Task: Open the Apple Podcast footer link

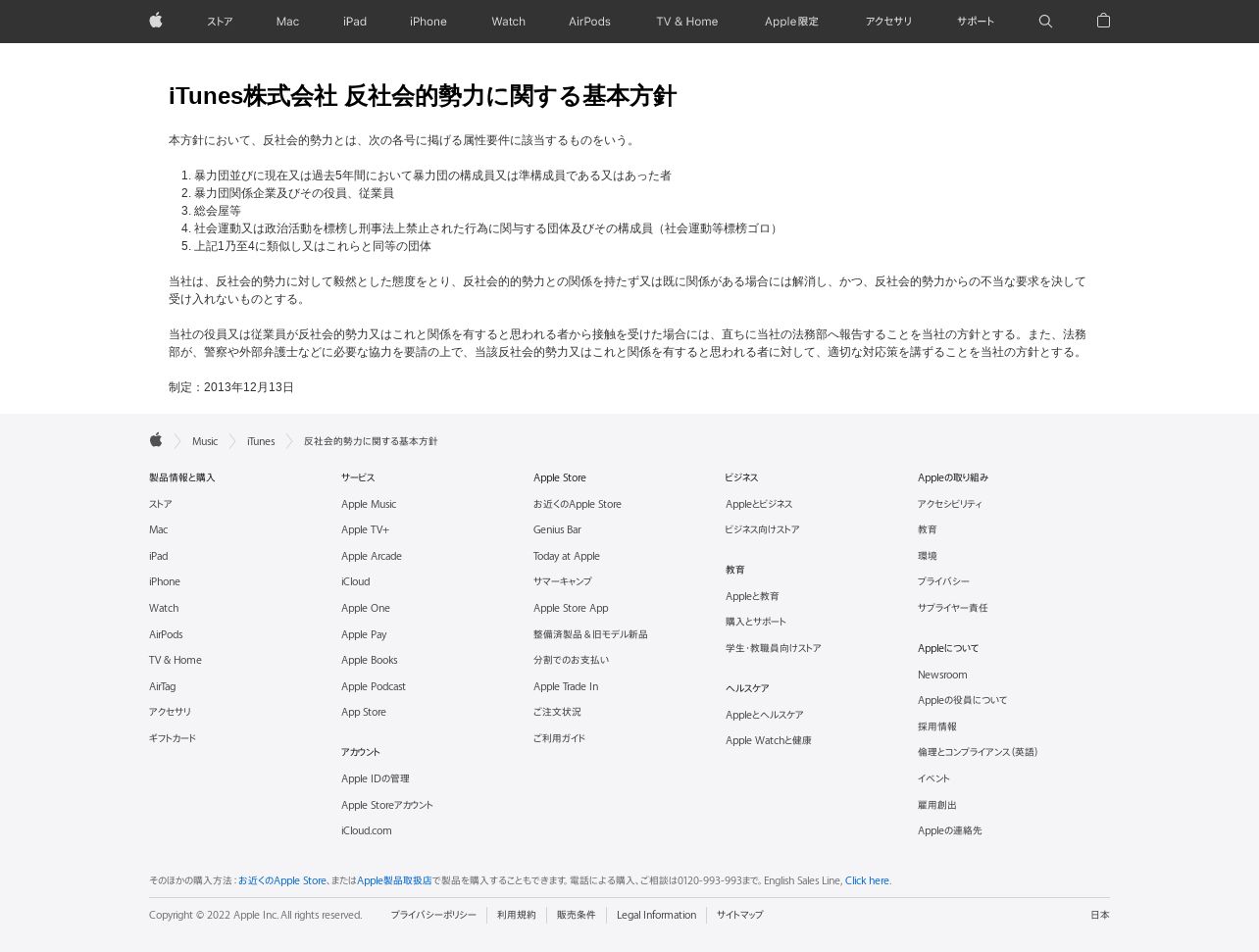Action: click(x=374, y=686)
